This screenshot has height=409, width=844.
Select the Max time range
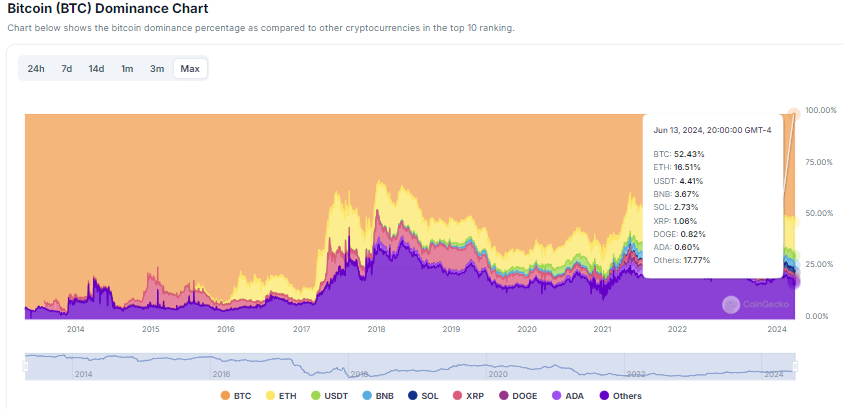[190, 69]
